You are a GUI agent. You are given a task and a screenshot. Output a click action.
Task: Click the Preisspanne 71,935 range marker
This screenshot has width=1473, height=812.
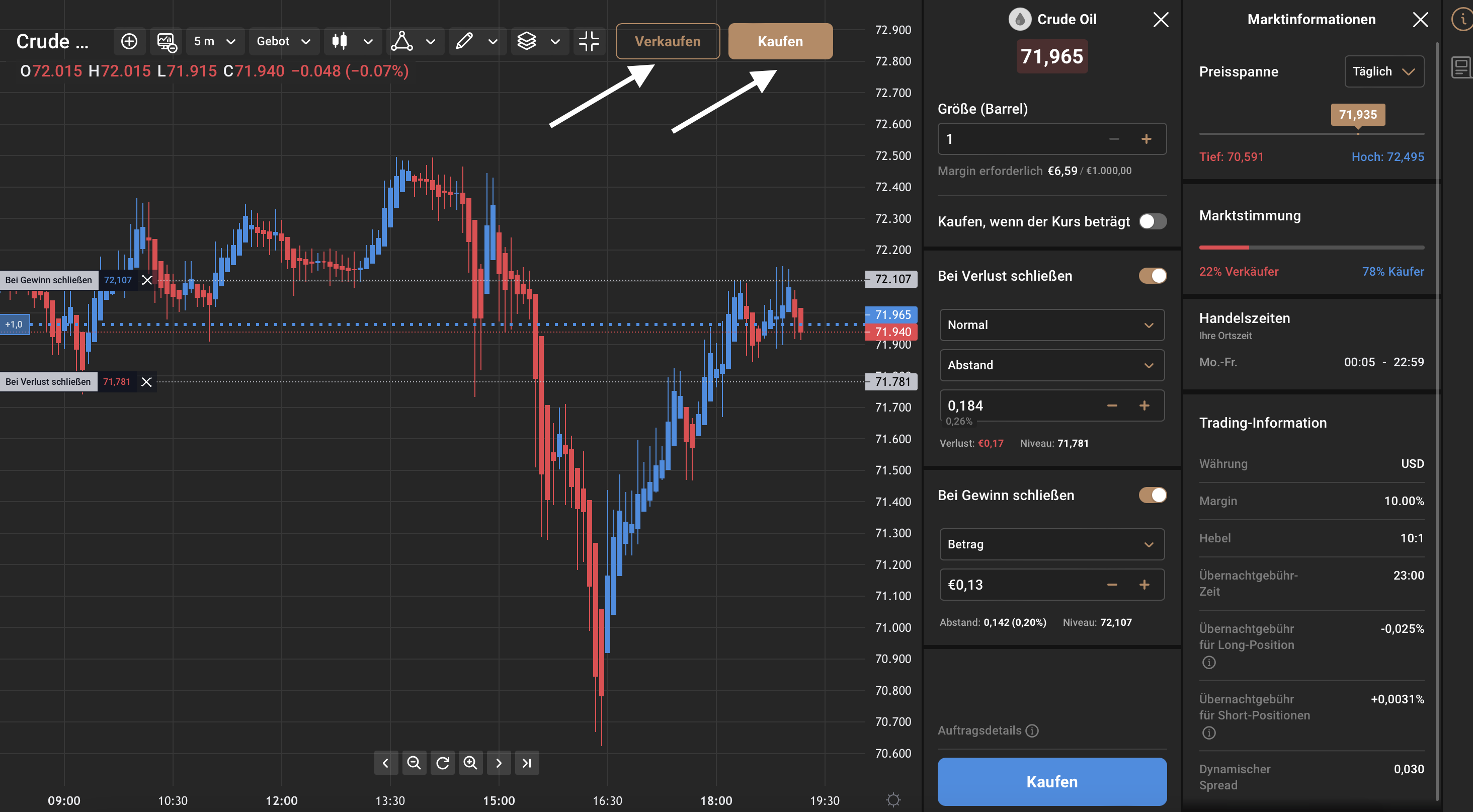[1358, 115]
